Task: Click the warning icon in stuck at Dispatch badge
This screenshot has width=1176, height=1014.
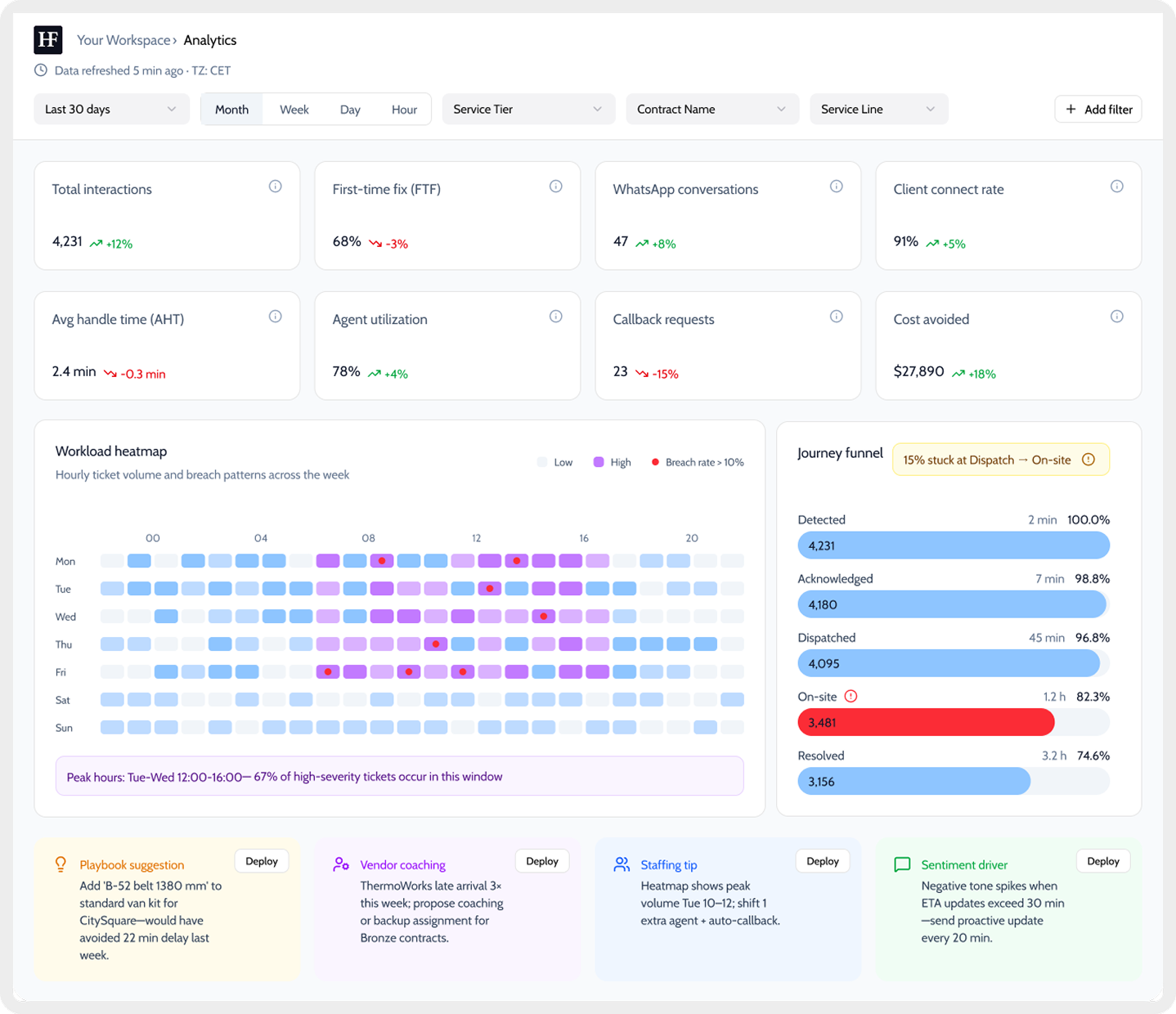Action: click(x=1088, y=460)
